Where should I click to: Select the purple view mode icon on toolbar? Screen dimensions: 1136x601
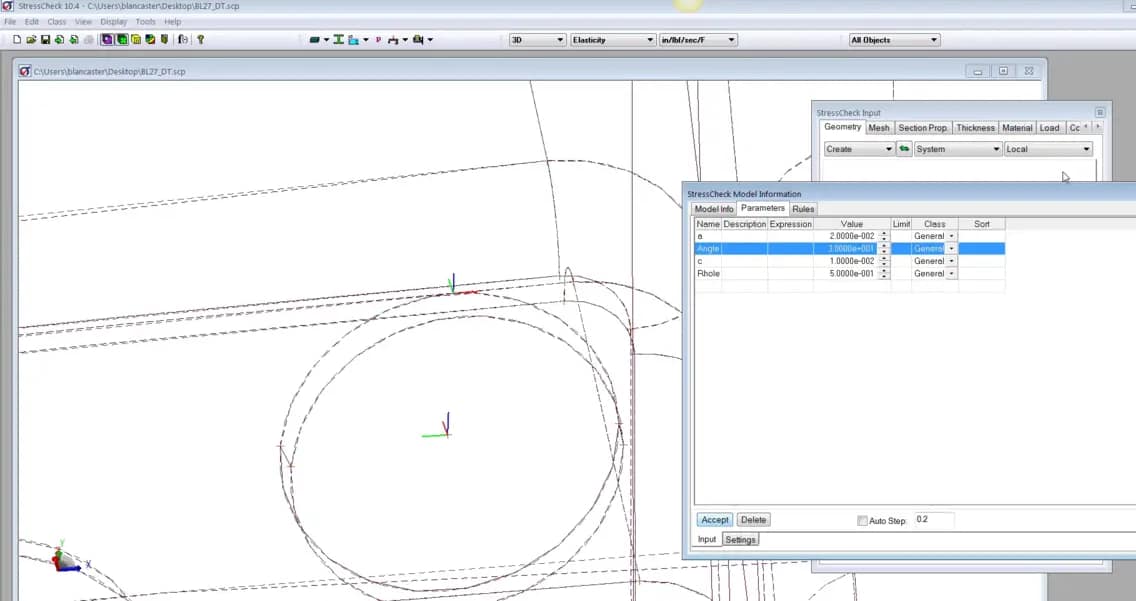pyautogui.click(x=107, y=39)
